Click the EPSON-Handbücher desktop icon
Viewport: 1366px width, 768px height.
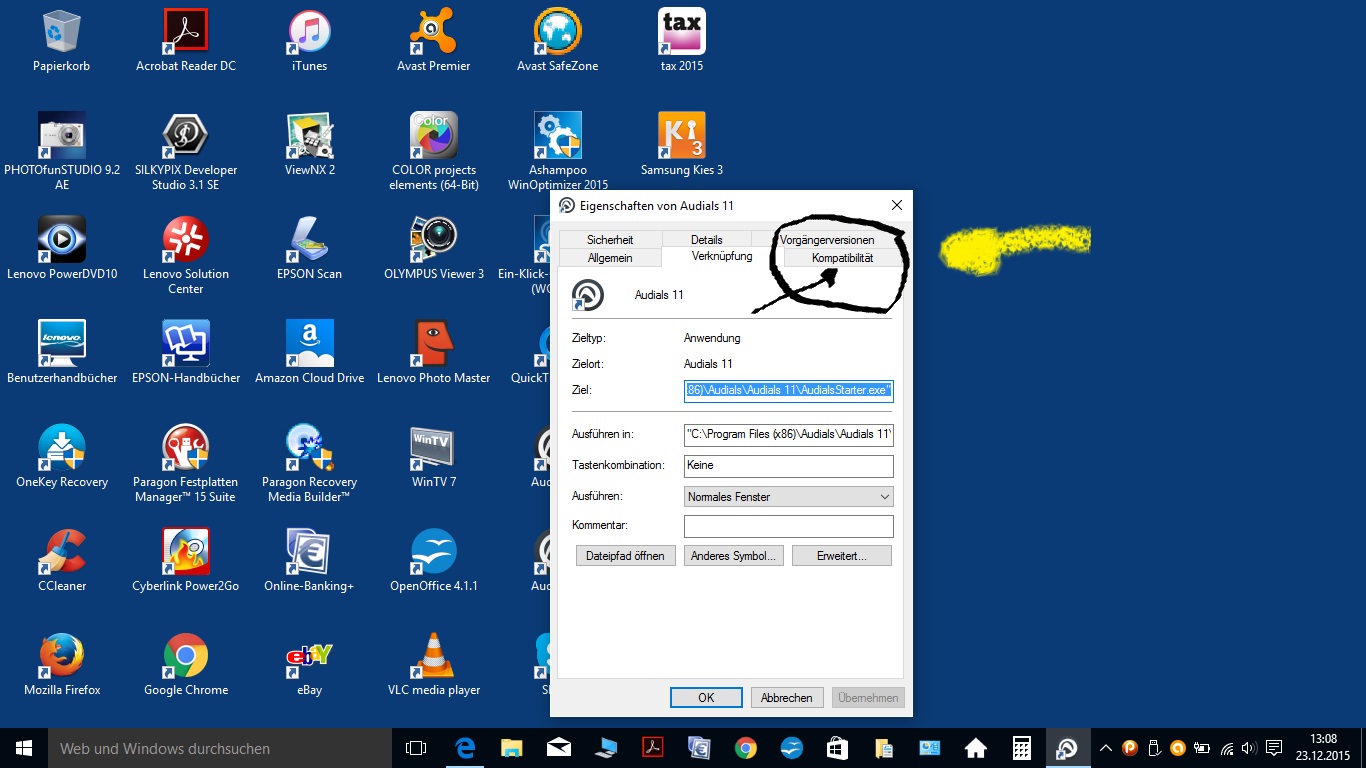coord(186,353)
